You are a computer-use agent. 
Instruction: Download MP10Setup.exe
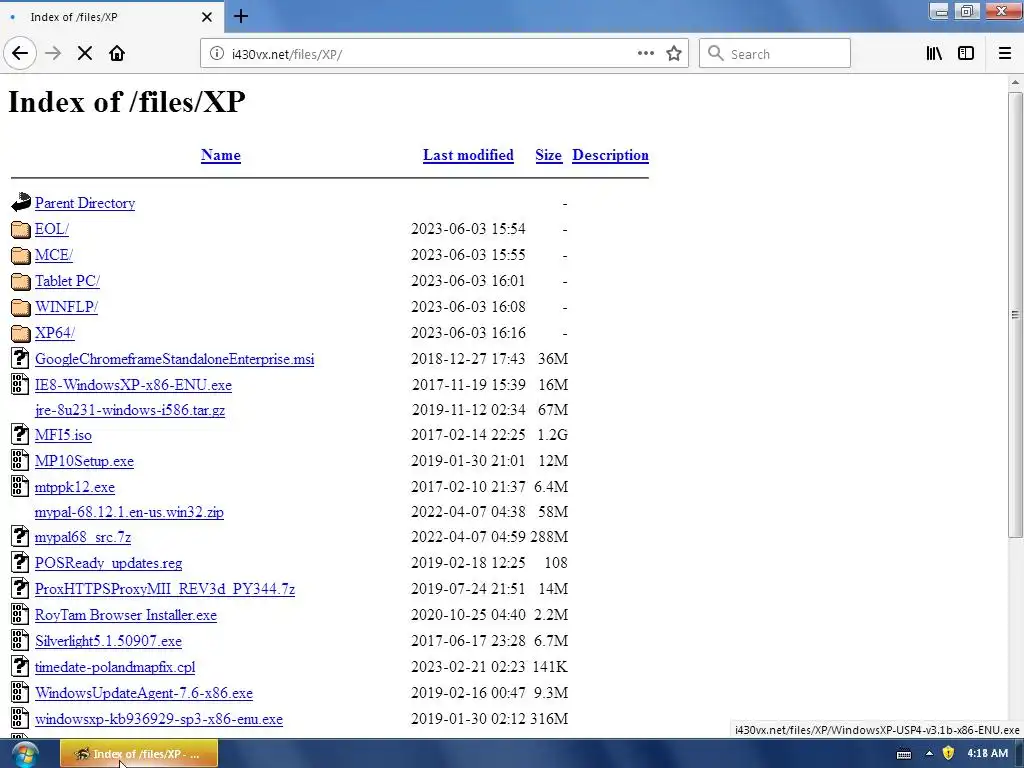point(84,461)
